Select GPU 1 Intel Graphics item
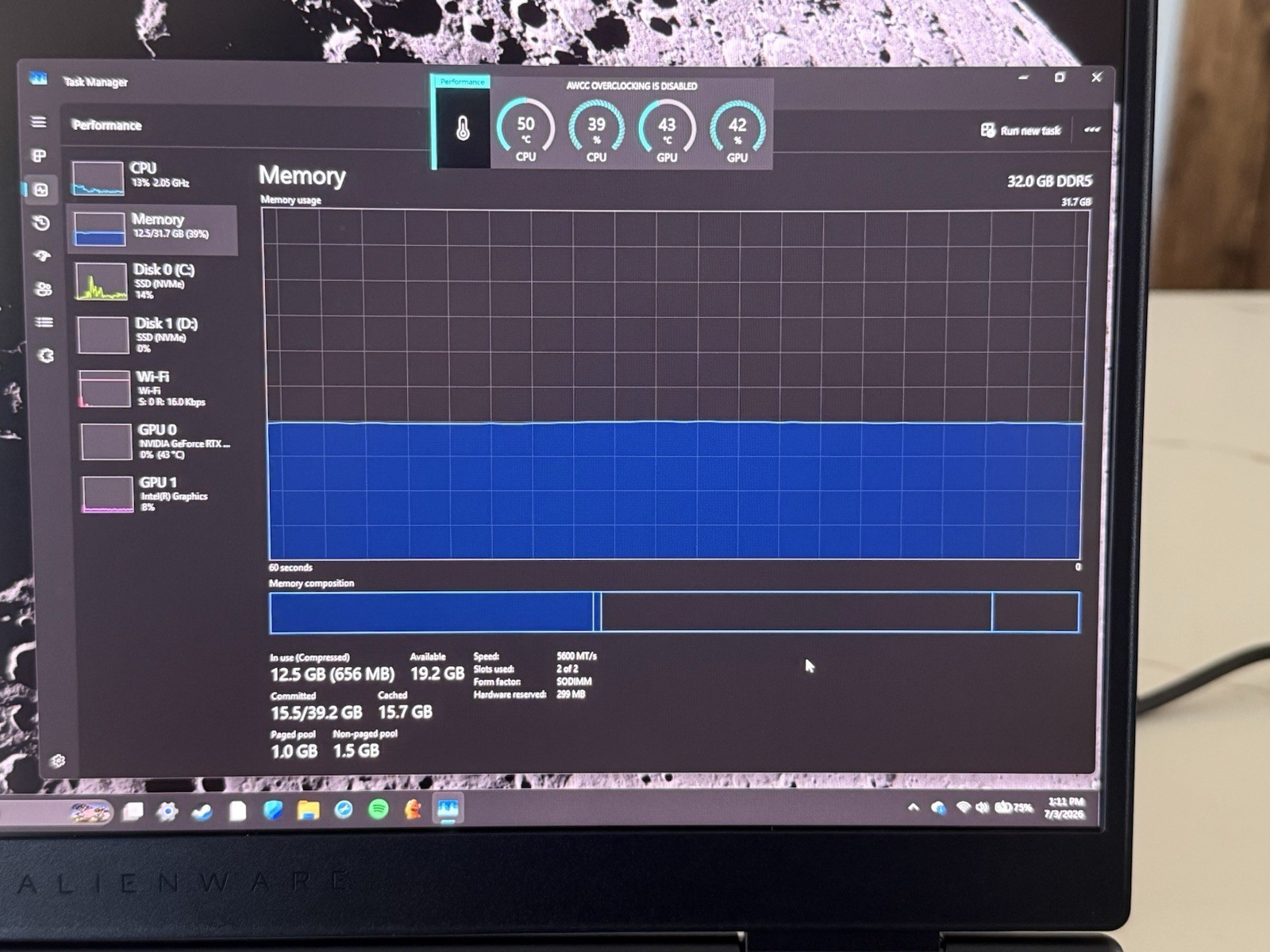This screenshot has height=952, width=1270. click(x=161, y=493)
